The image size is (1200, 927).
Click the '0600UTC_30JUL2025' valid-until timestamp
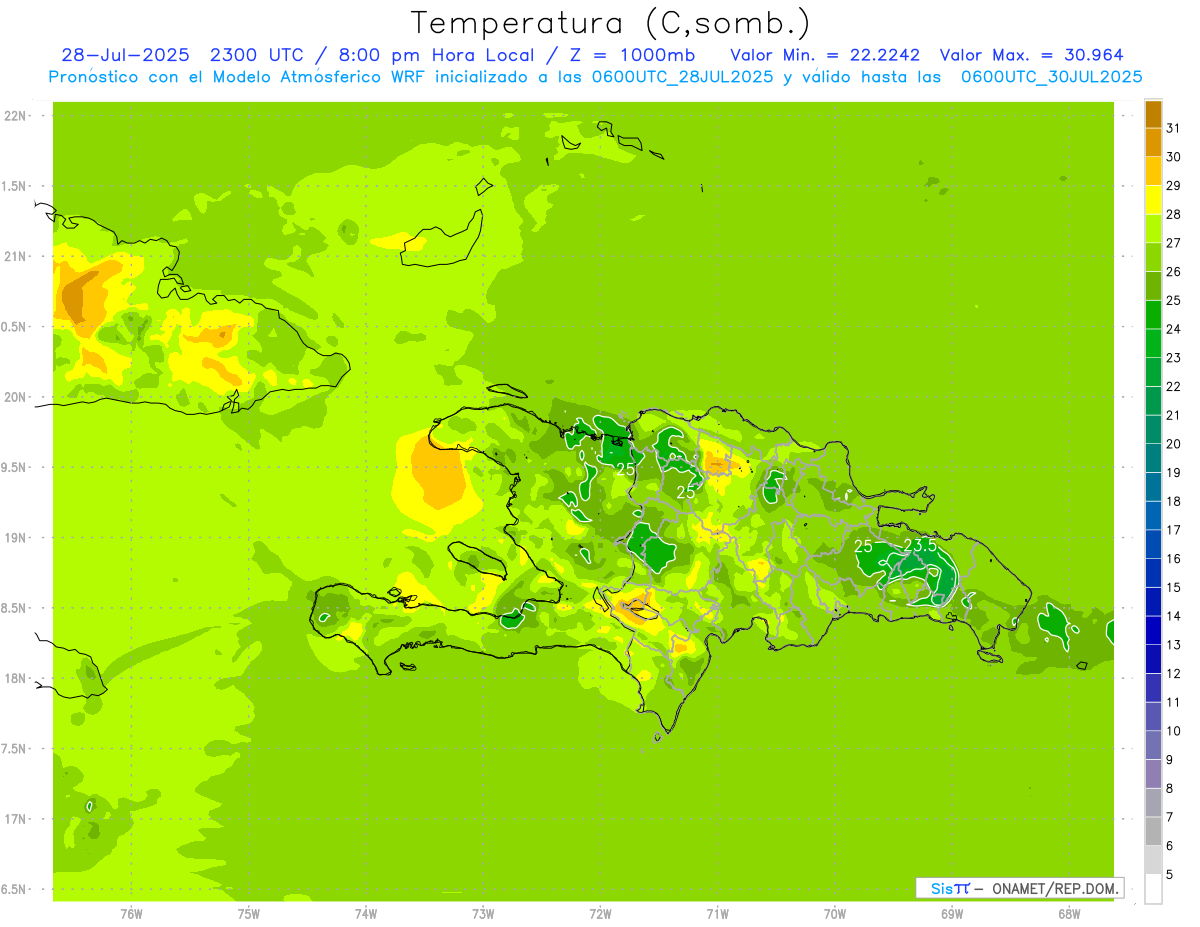(x=1052, y=76)
